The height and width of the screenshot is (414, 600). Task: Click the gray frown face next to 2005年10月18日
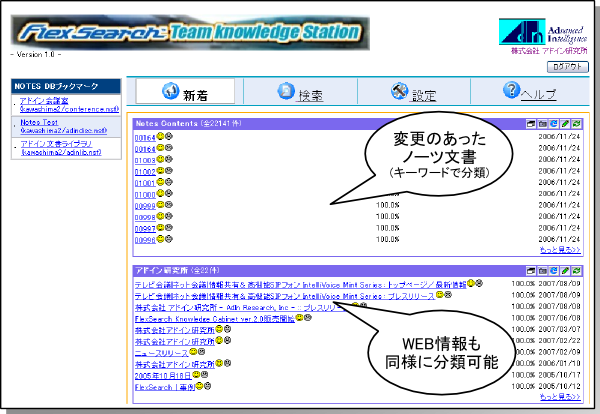(x=204, y=374)
